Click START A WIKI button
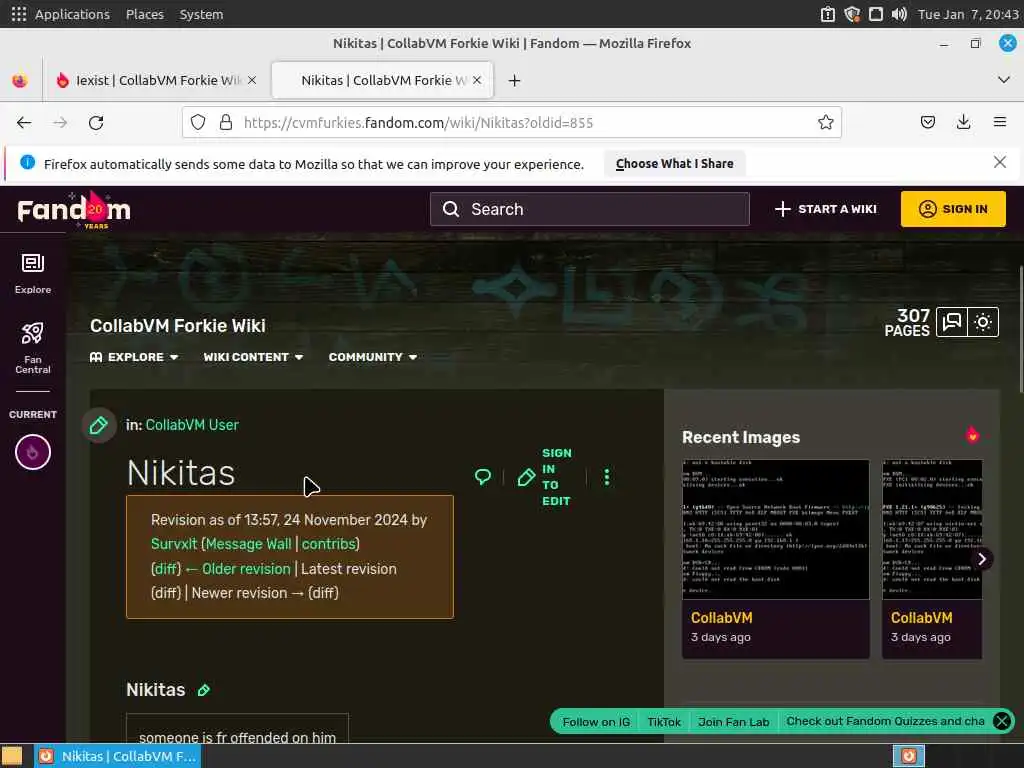This screenshot has width=1024, height=768. pos(825,209)
